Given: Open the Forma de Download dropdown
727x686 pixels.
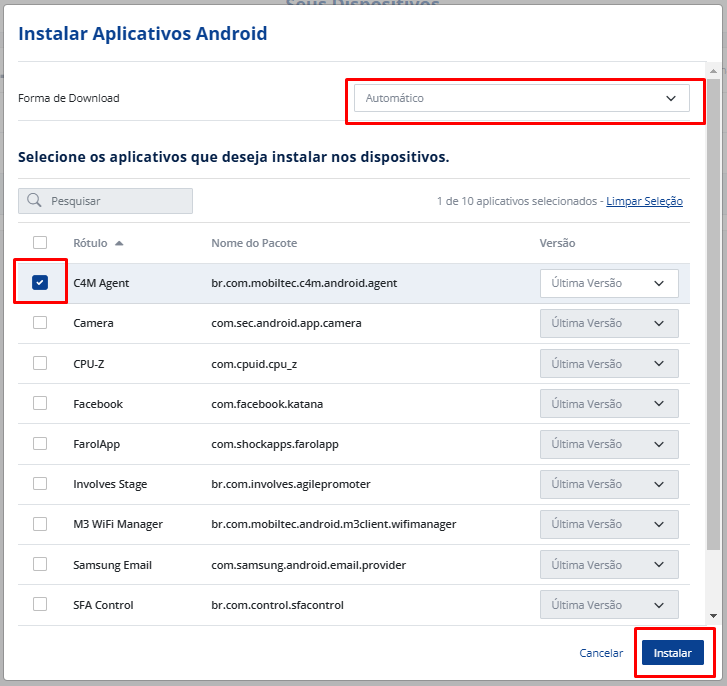Looking at the screenshot, I should tap(522, 98).
